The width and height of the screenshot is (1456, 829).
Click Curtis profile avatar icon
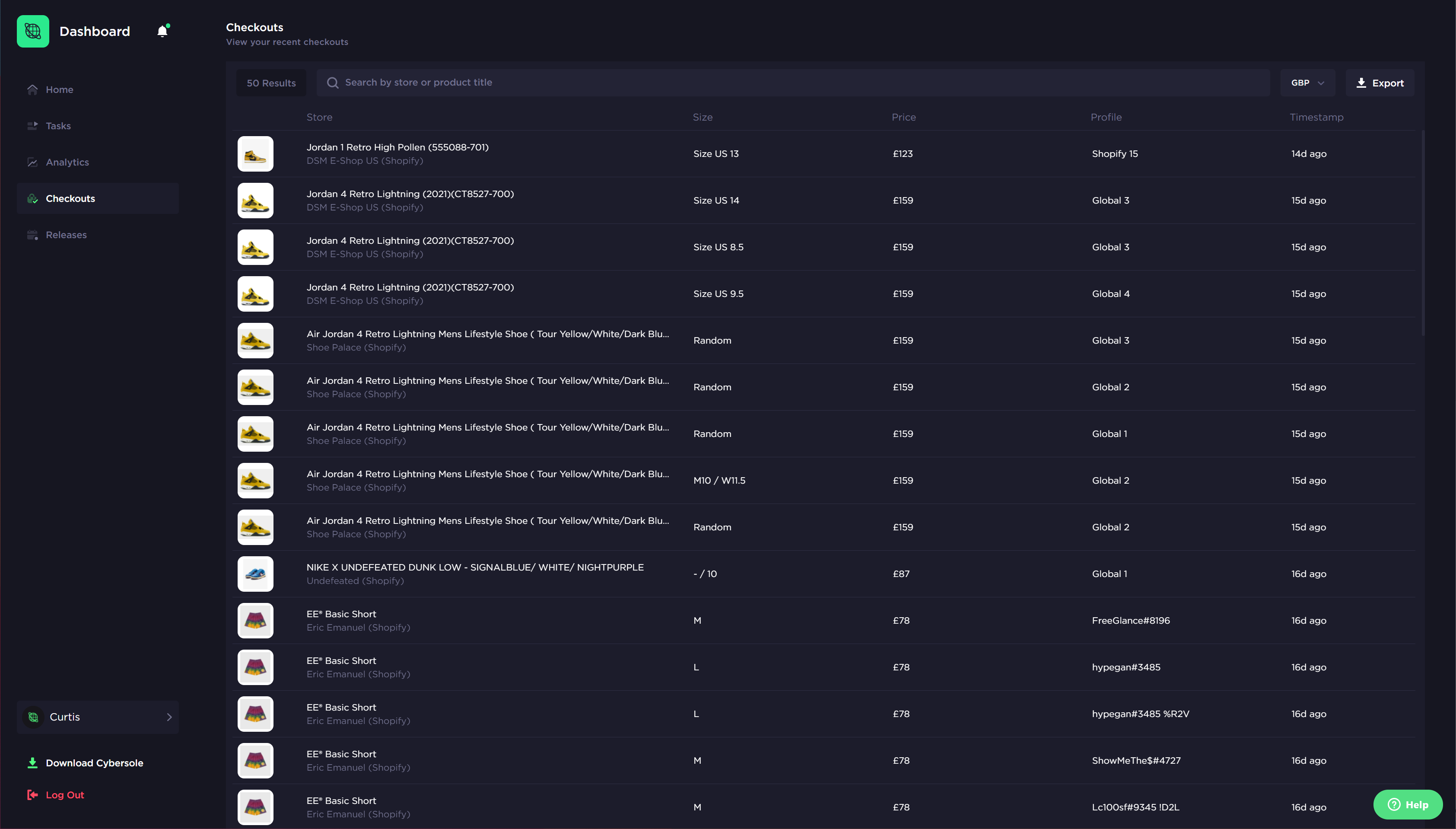coord(34,717)
